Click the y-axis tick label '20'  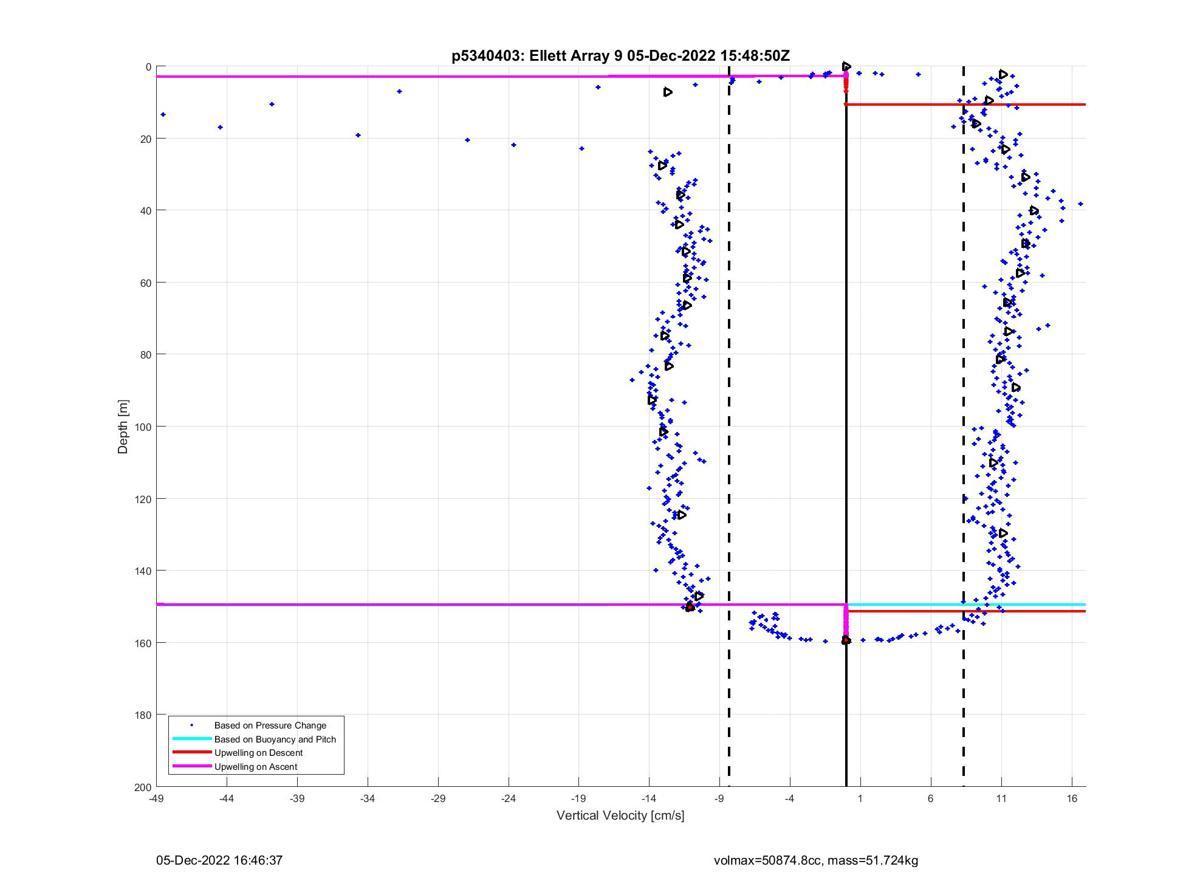[x=146, y=139]
